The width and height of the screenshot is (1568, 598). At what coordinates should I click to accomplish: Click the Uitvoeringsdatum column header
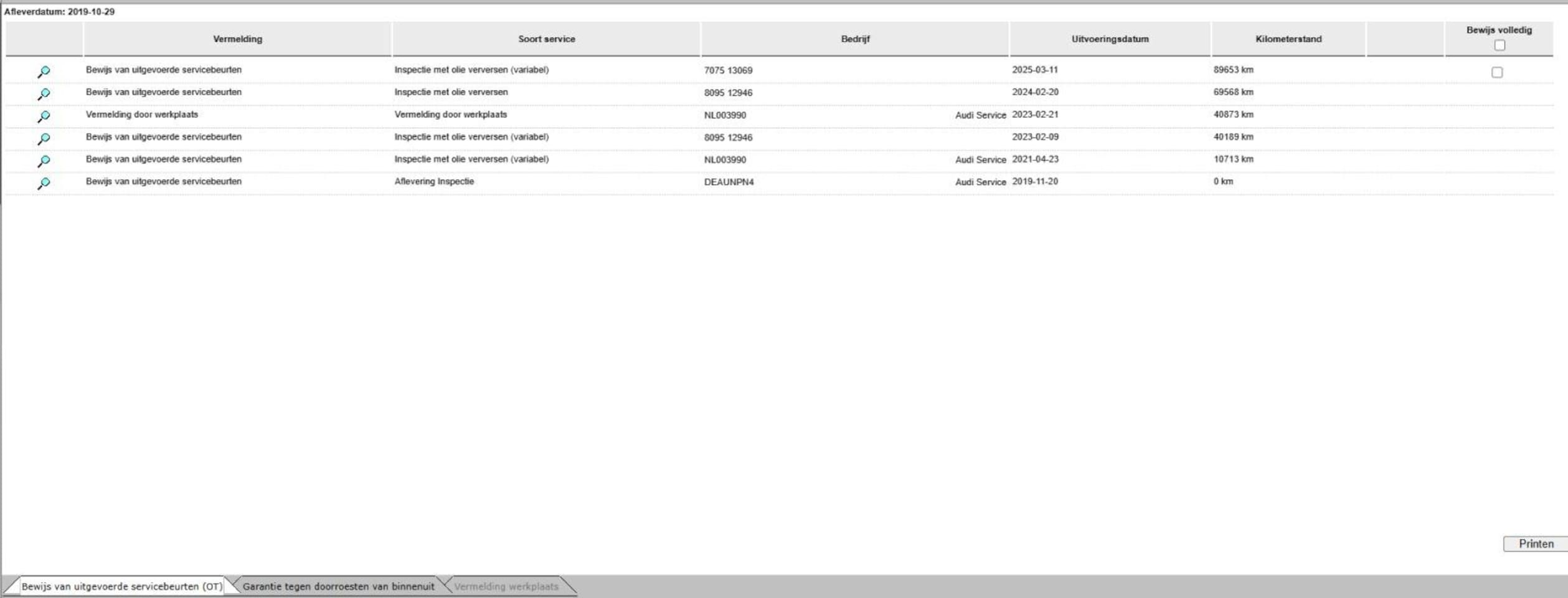pyautogui.click(x=1110, y=39)
